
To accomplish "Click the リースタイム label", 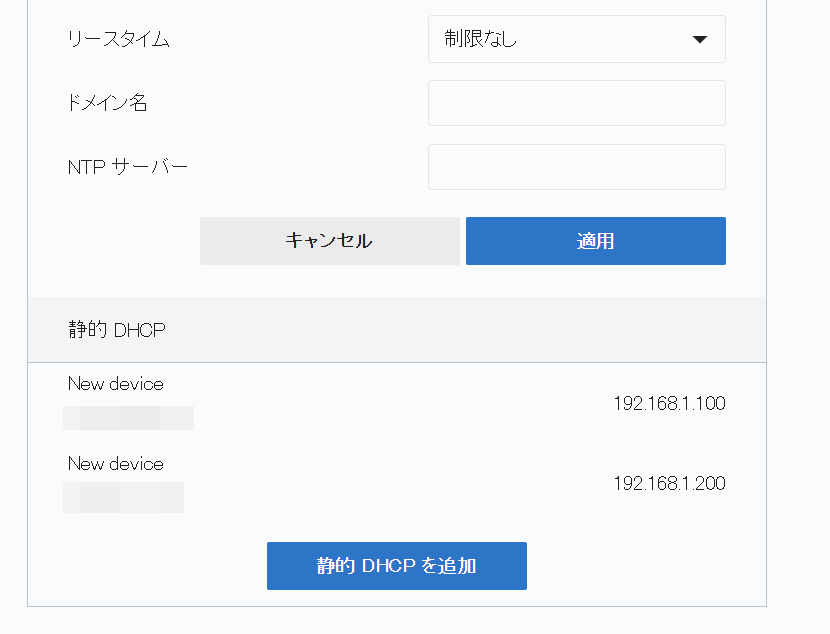I will click(118, 40).
